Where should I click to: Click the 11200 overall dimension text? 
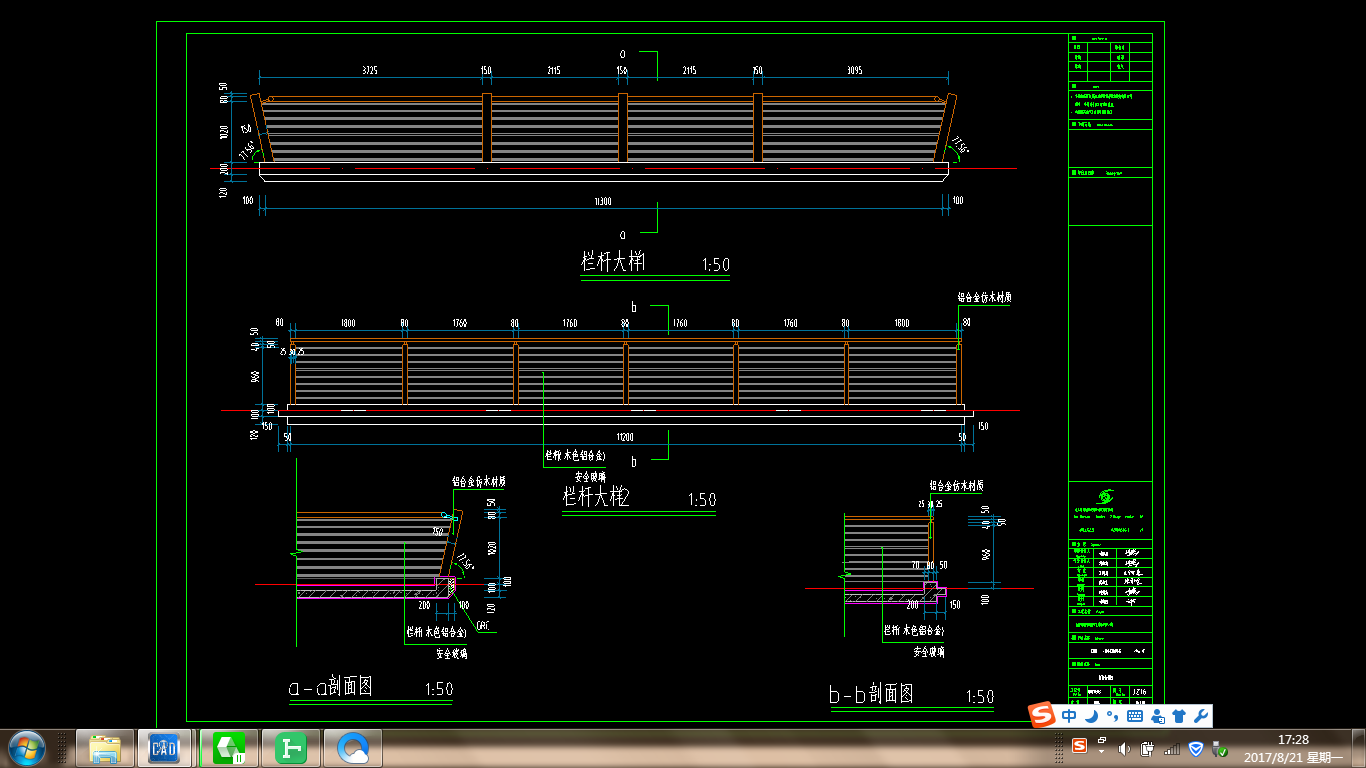tap(625, 438)
